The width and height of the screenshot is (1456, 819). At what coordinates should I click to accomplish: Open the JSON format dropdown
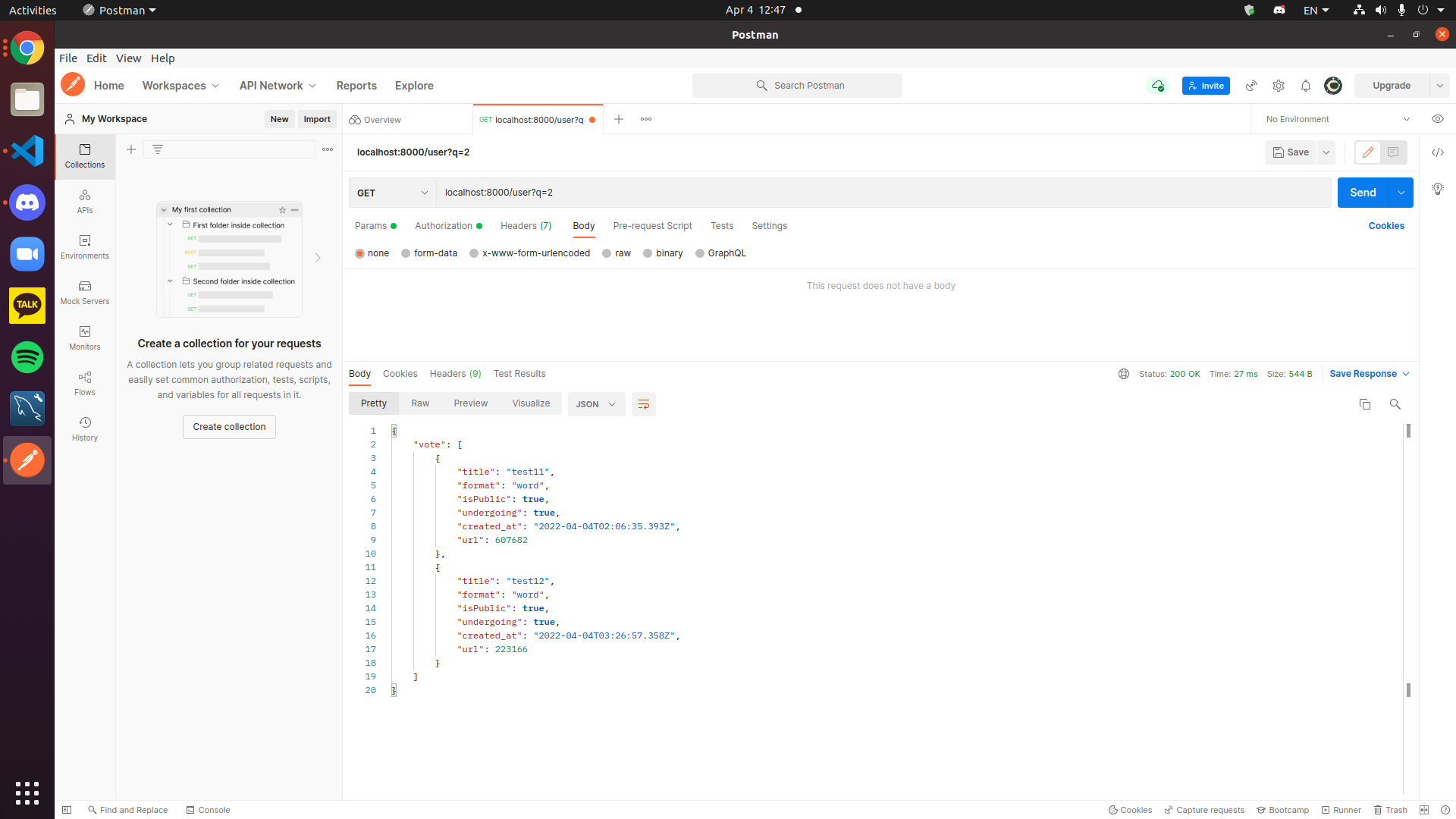(x=596, y=404)
